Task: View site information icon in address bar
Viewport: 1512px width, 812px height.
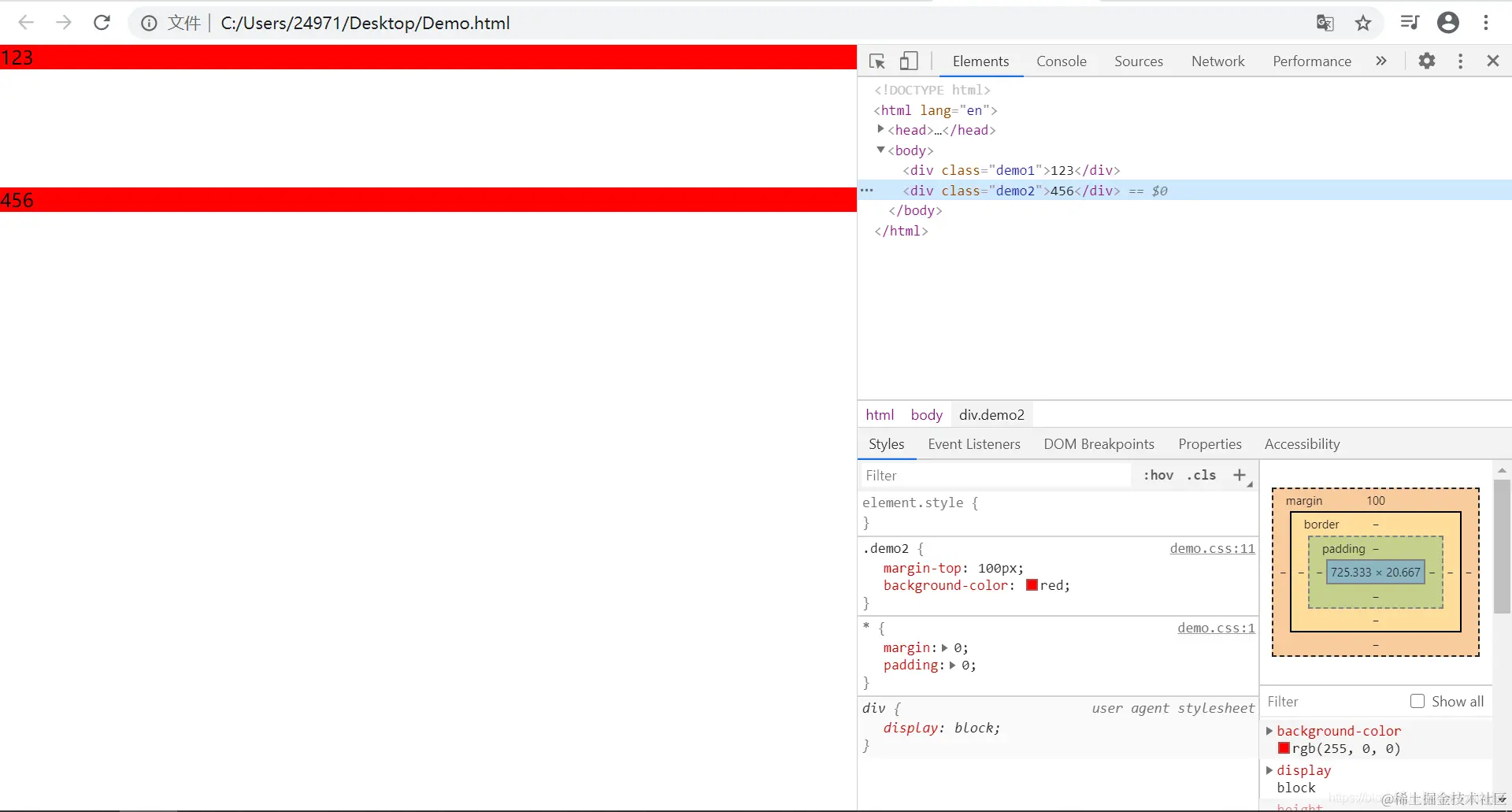Action: coord(149,24)
